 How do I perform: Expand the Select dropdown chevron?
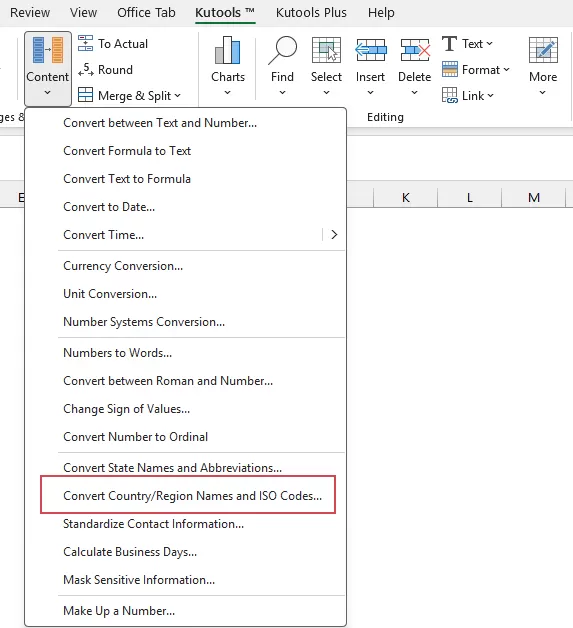tap(326, 93)
